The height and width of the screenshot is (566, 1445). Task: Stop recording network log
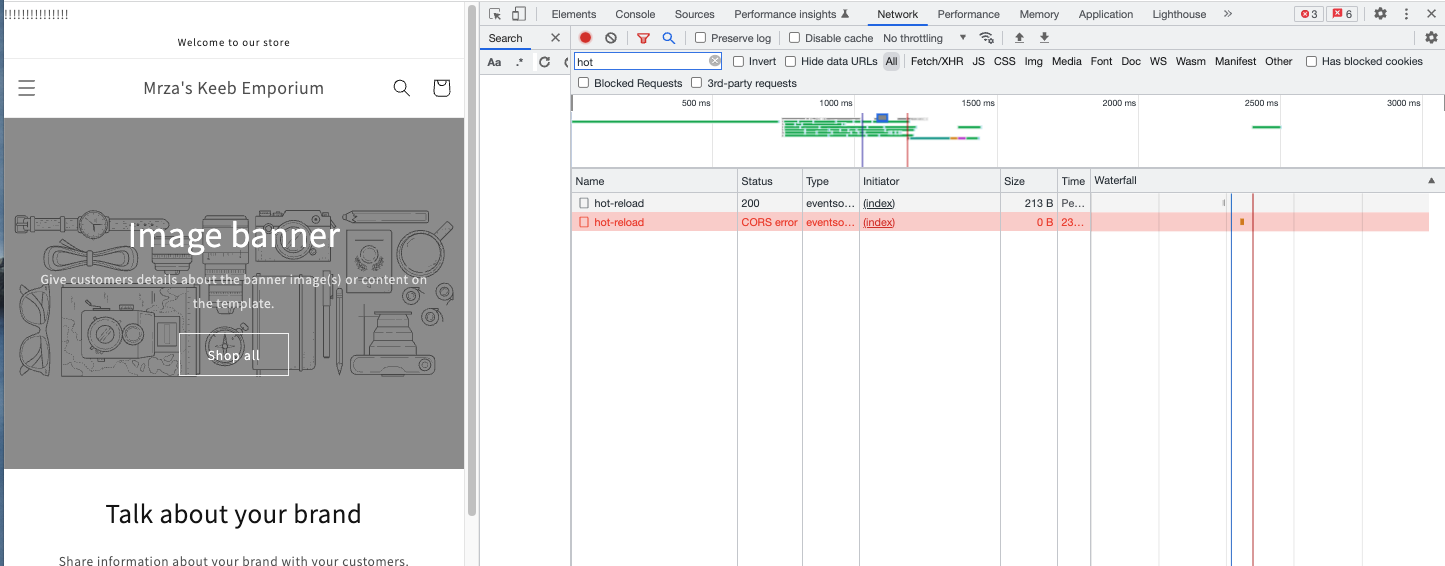coord(586,38)
